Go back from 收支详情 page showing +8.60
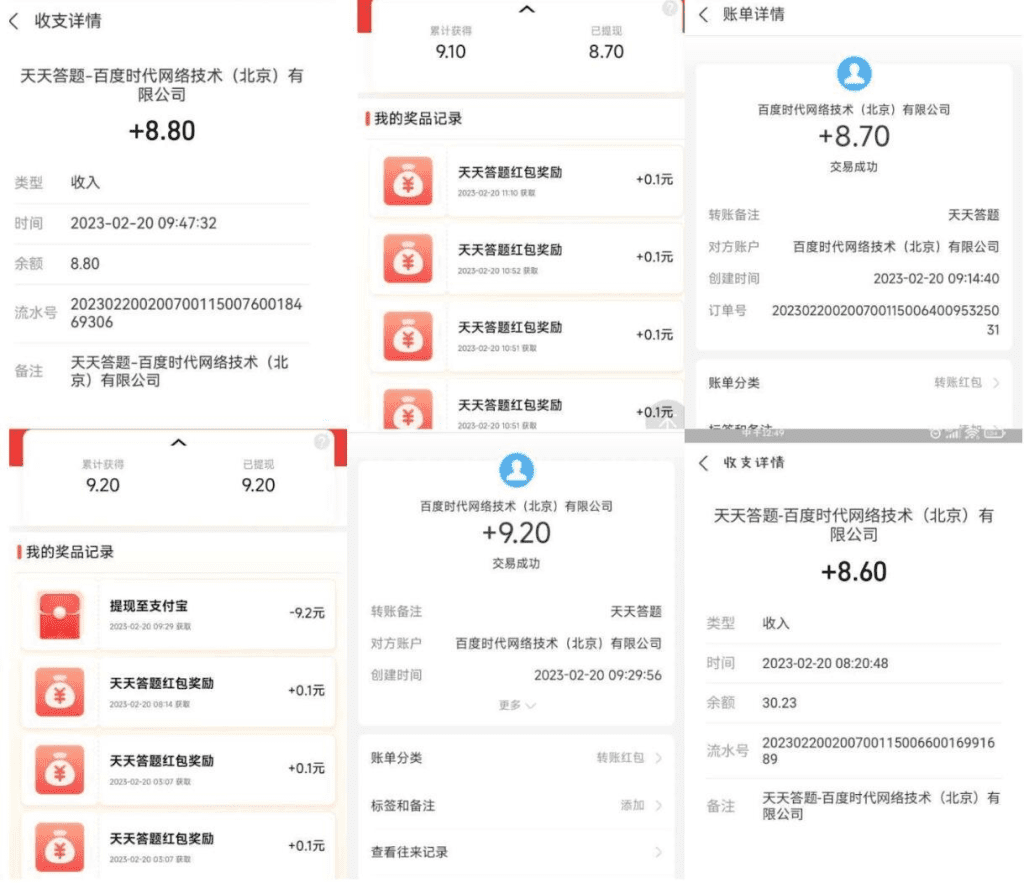Image resolution: width=1024 pixels, height=883 pixels. 703,463
